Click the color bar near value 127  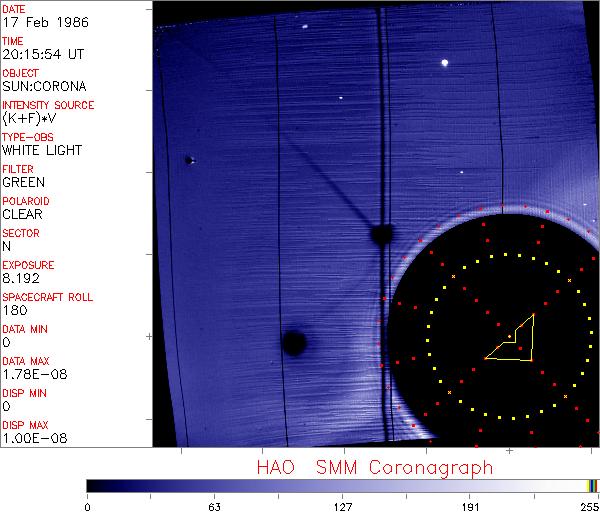342,485
